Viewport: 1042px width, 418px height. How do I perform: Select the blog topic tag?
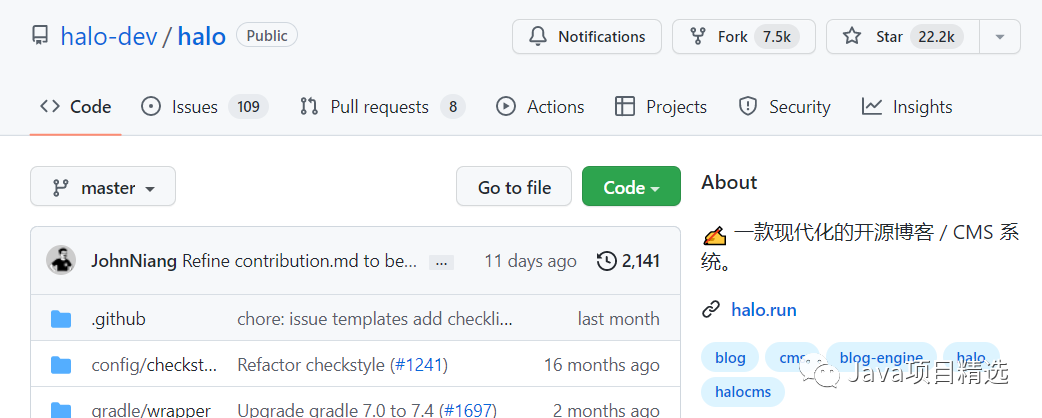[x=730, y=358]
